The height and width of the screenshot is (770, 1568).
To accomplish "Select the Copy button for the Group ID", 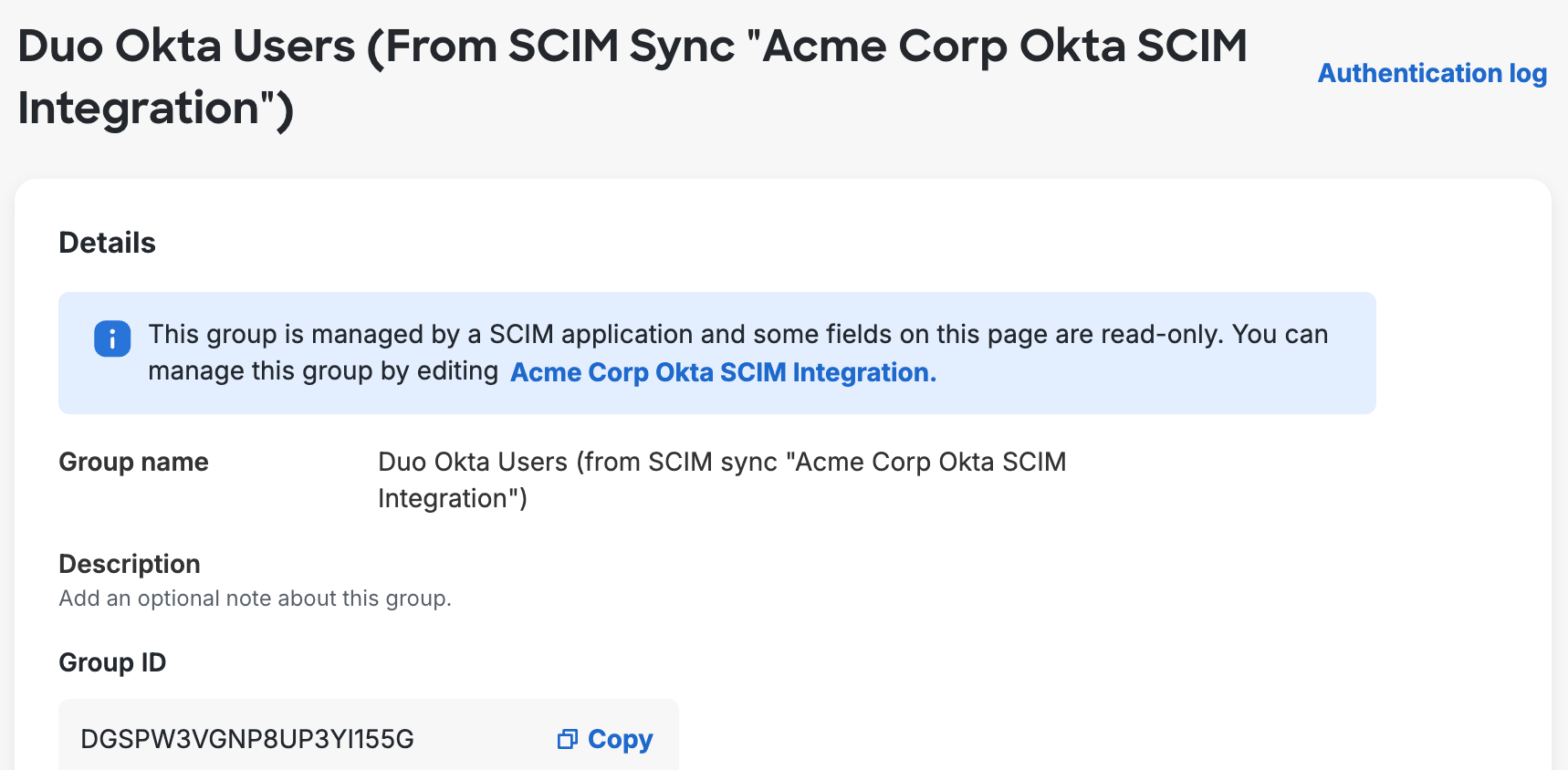I will (604, 739).
